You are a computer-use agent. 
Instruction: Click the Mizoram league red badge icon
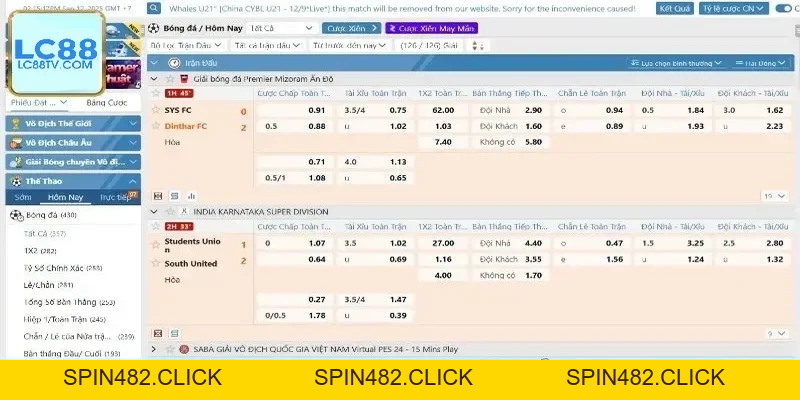(184, 79)
